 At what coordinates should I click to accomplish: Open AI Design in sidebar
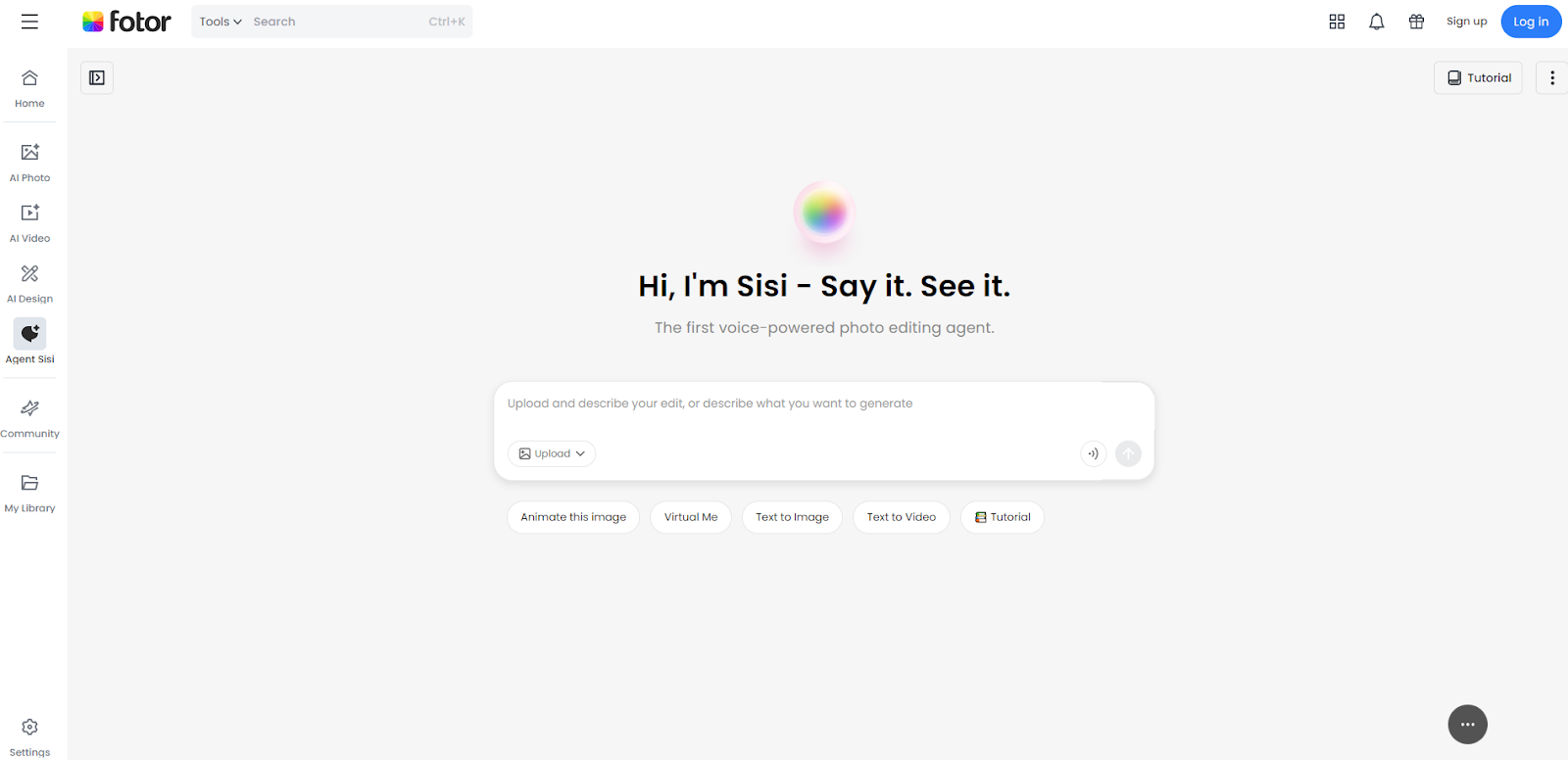[29, 284]
